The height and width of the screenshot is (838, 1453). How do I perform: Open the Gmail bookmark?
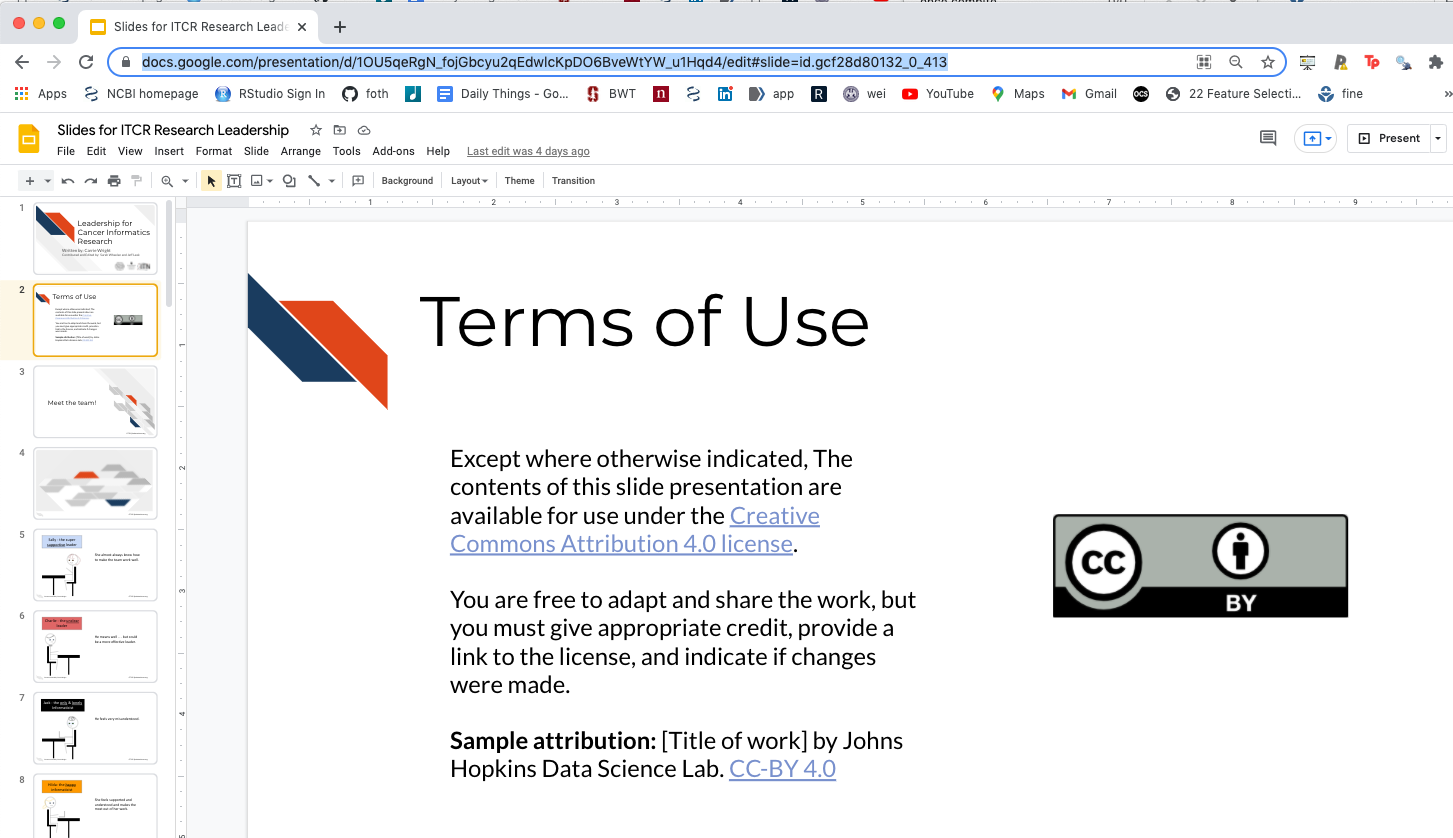1089,94
